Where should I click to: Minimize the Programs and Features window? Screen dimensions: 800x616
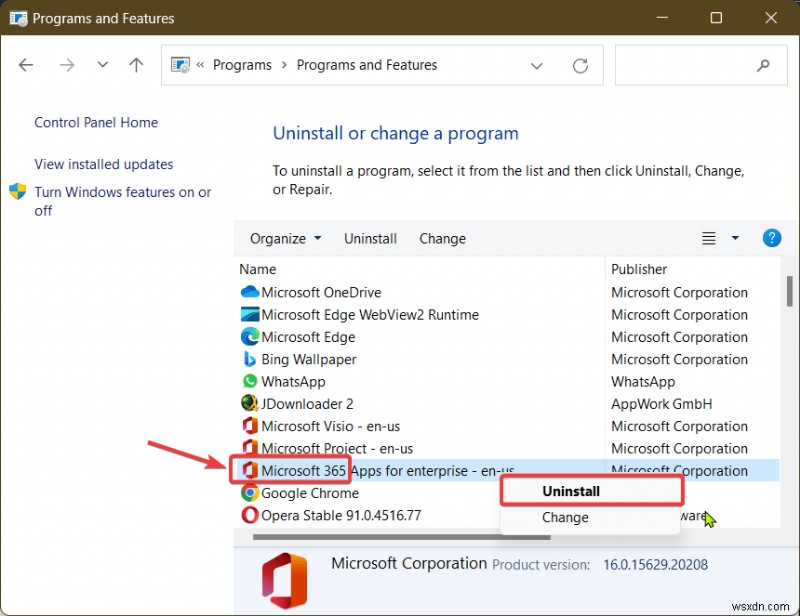click(662, 18)
